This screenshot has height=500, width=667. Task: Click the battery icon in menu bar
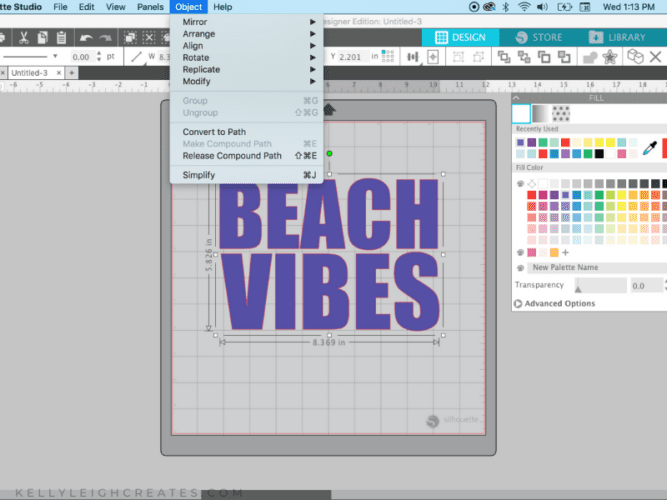[x=564, y=7]
